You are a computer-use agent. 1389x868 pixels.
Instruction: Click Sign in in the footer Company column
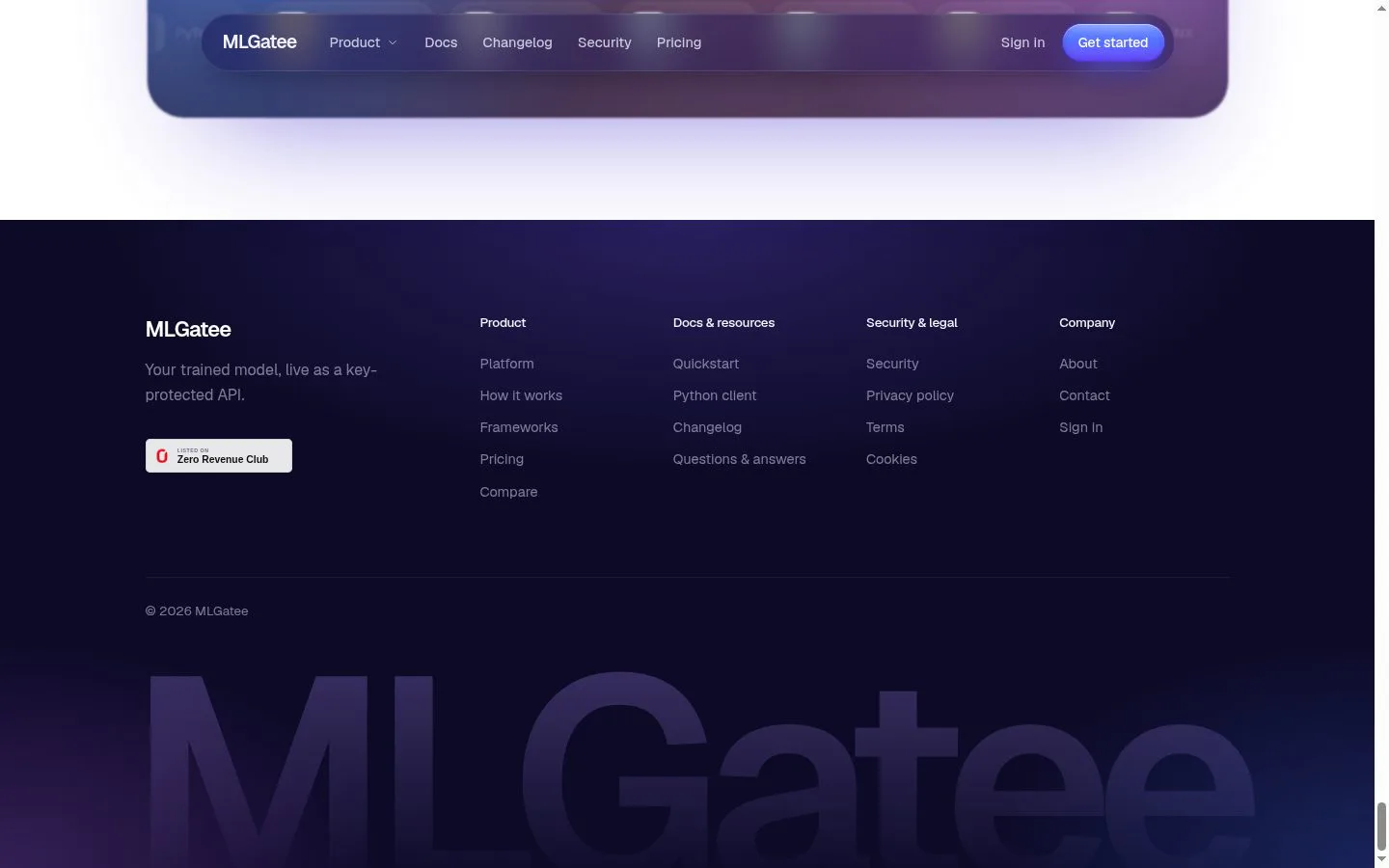pyautogui.click(x=1080, y=427)
